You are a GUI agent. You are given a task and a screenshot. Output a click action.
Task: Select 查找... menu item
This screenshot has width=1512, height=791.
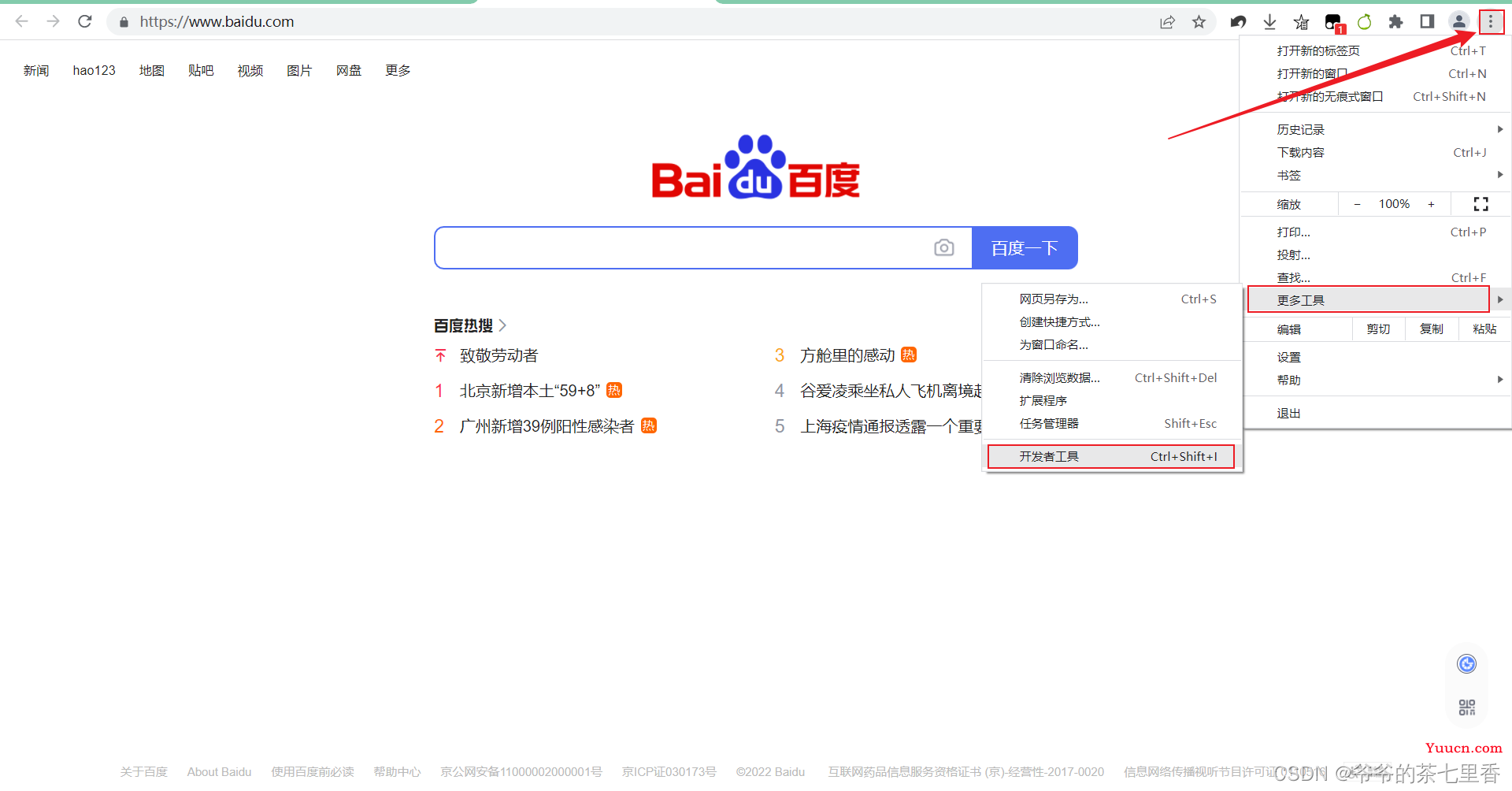pos(1376,277)
